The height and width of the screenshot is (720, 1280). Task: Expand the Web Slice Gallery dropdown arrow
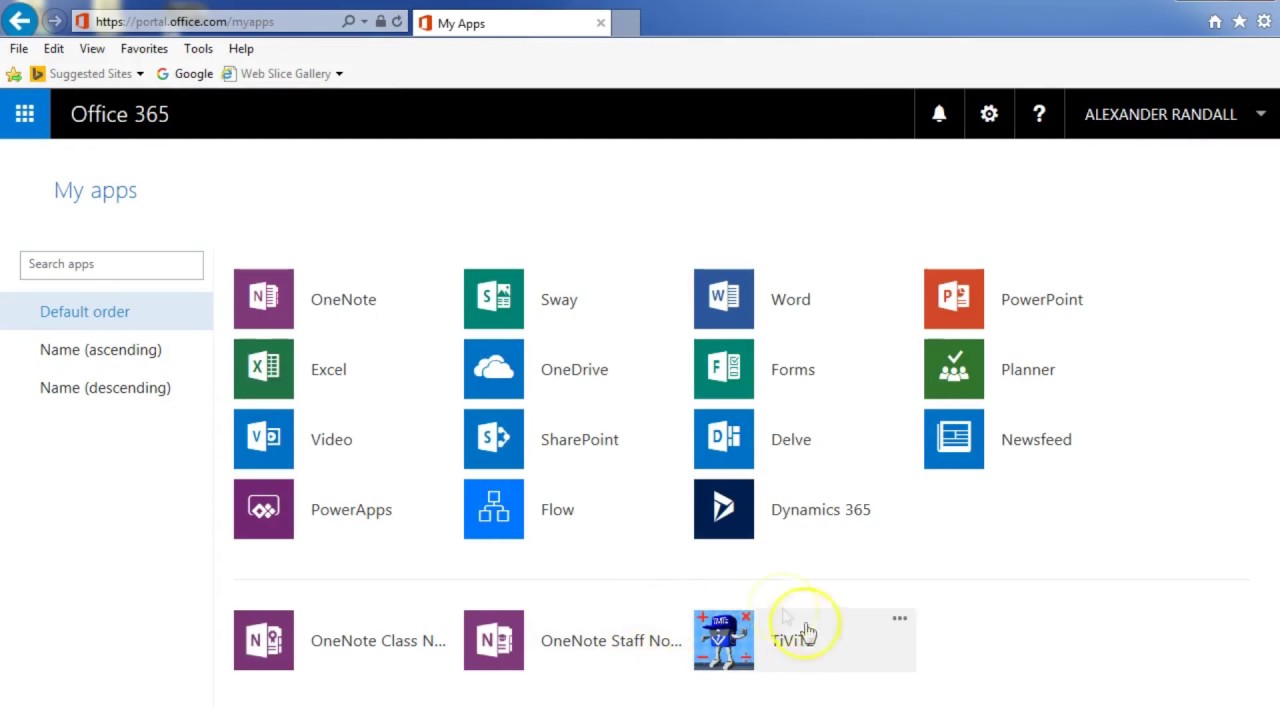339,74
